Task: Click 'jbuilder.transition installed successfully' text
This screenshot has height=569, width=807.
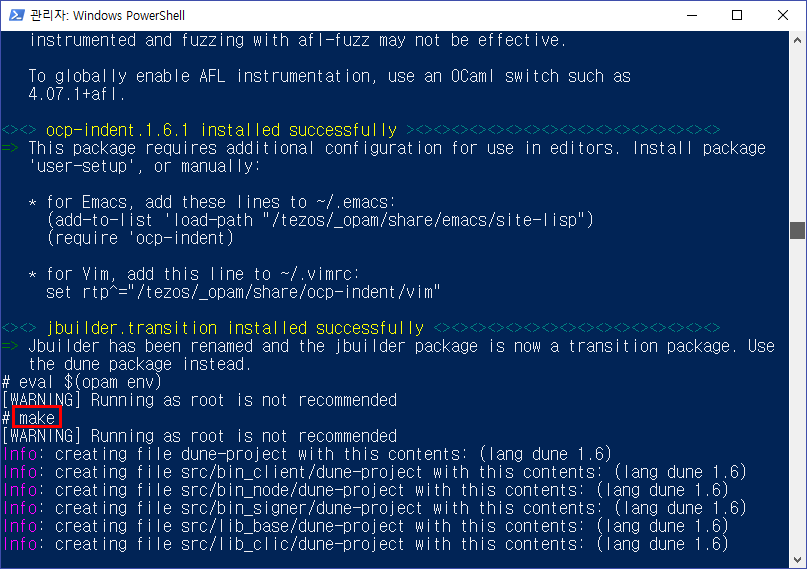Action: [x=235, y=328]
